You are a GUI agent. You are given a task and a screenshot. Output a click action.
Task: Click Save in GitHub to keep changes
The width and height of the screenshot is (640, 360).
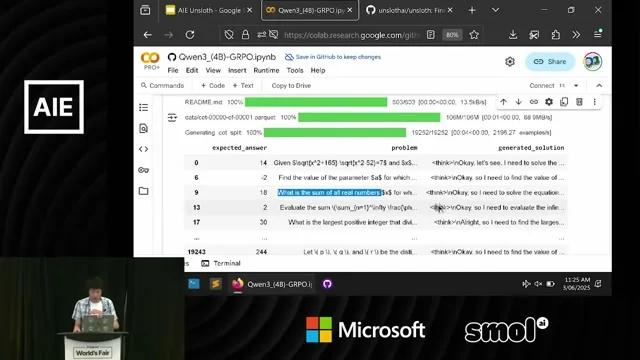click(333, 57)
